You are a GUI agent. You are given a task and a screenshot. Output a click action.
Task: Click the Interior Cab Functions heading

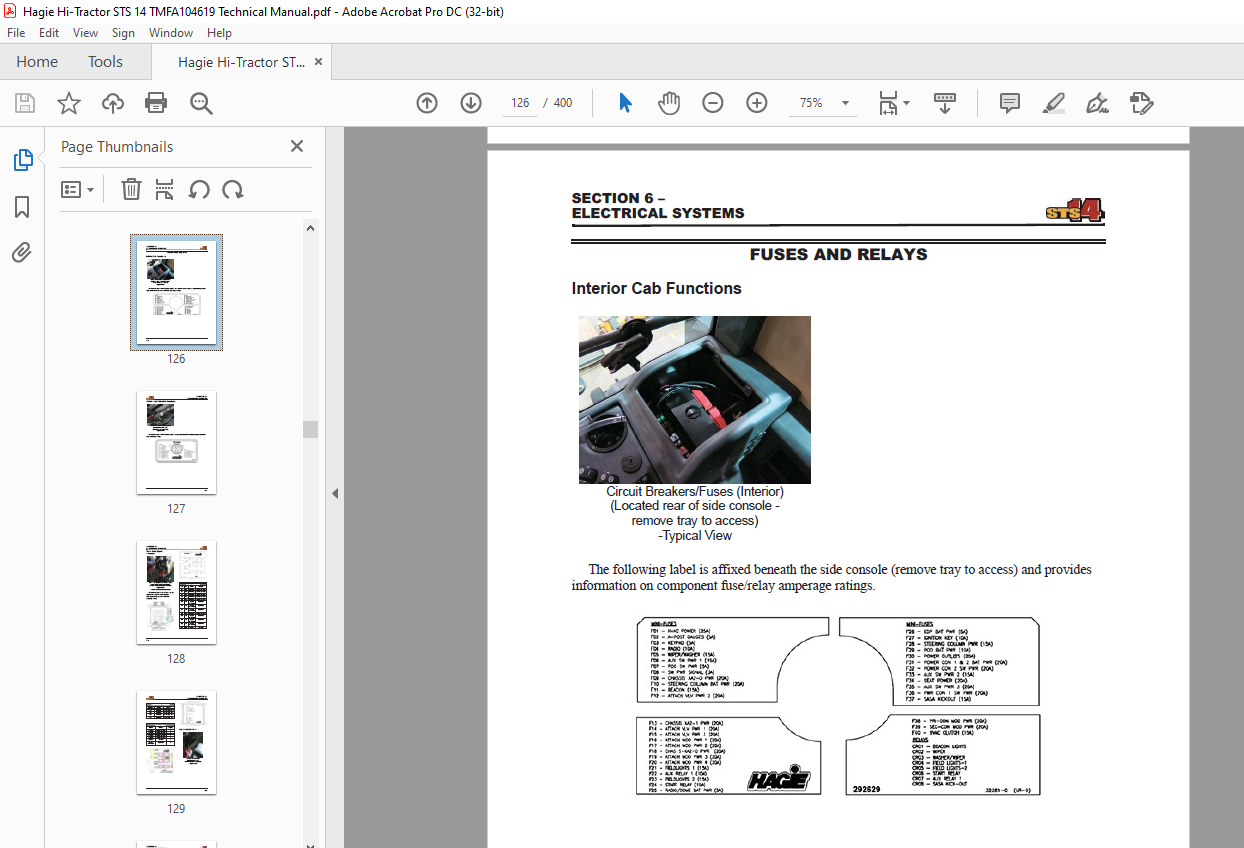tap(656, 288)
